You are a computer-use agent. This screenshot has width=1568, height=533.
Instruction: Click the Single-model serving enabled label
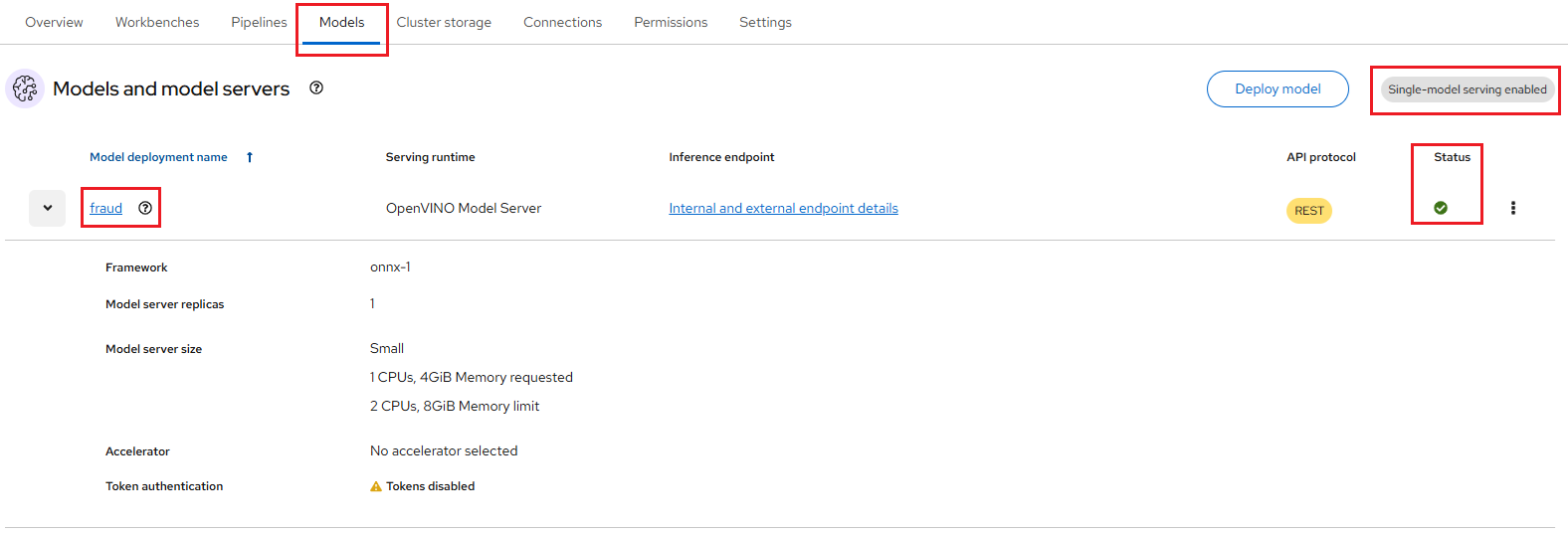(1467, 89)
